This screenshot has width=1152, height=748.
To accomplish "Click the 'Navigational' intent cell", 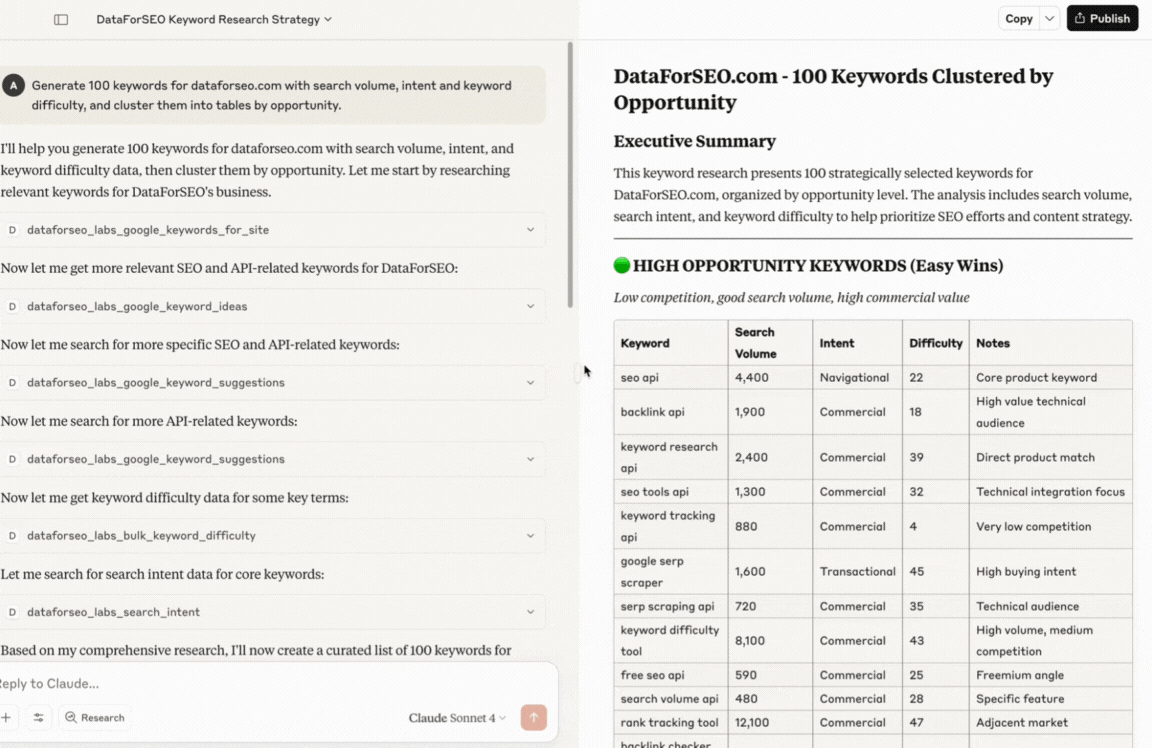I will (x=857, y=378).
